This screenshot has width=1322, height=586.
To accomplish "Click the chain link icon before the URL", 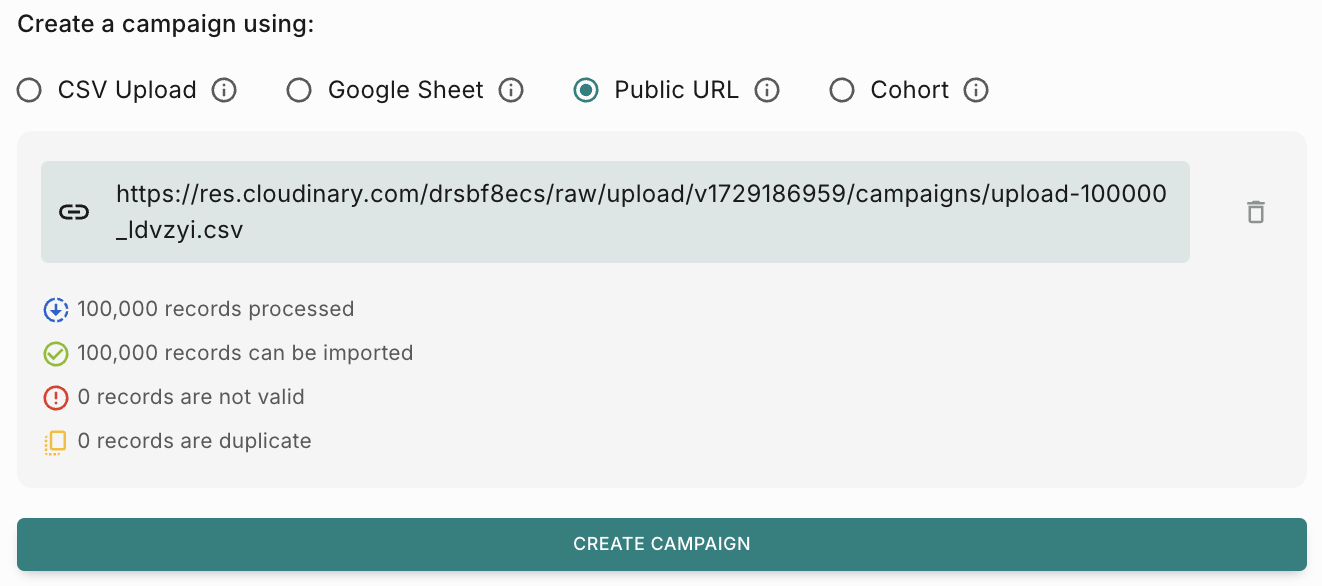I will pos(74,212).
